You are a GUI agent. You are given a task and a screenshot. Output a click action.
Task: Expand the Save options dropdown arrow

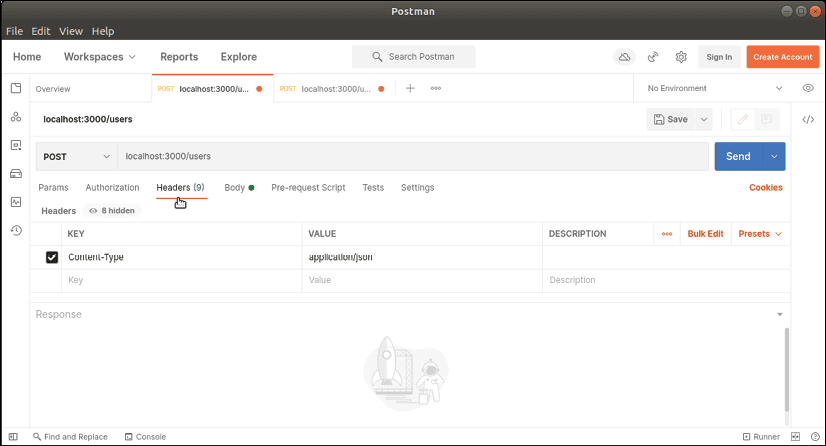pyautogui.click(x=704, y=120)
